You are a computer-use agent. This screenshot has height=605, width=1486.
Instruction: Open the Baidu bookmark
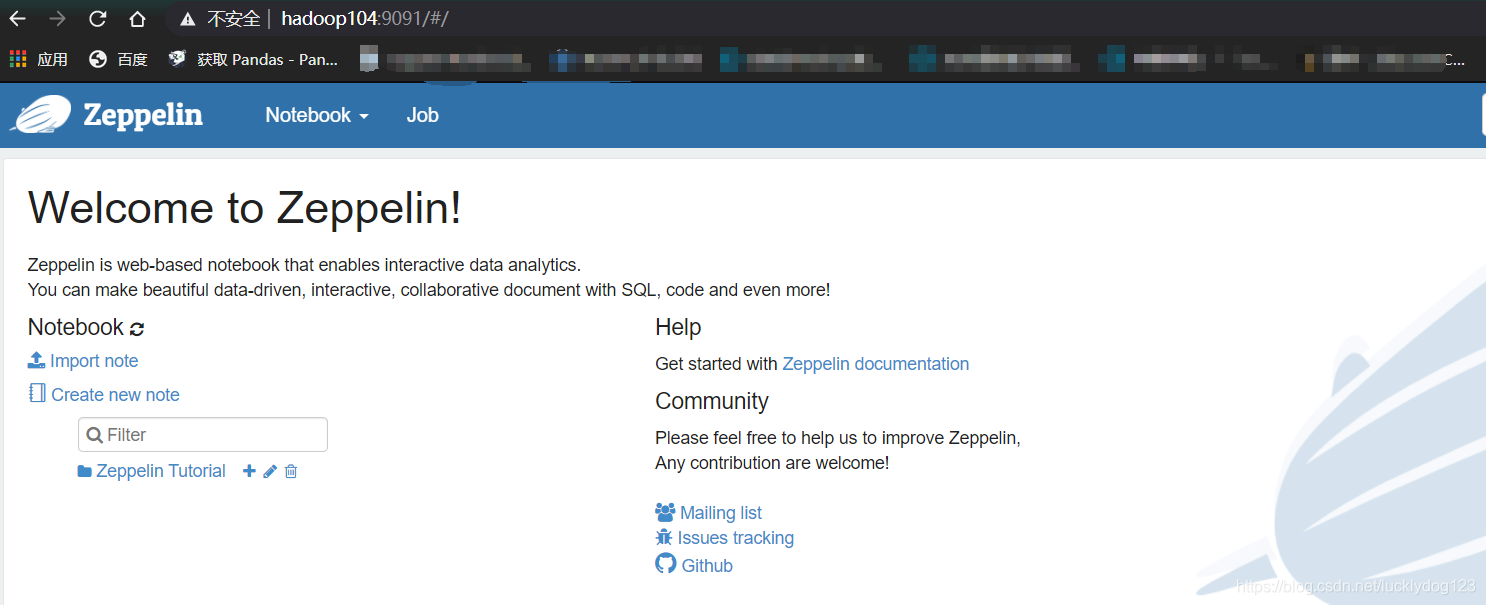(118, 60)
